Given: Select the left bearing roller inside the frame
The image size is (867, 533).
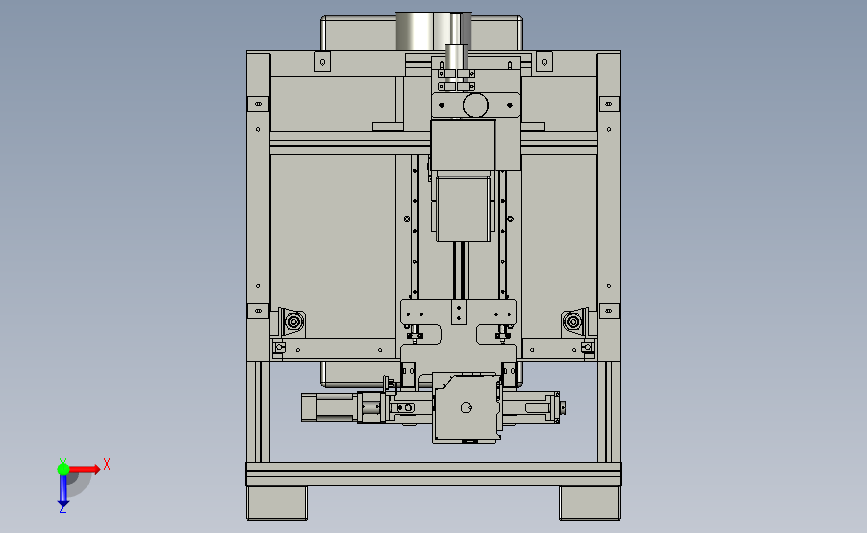Looking at the screenshot, I should coord(294,321).
